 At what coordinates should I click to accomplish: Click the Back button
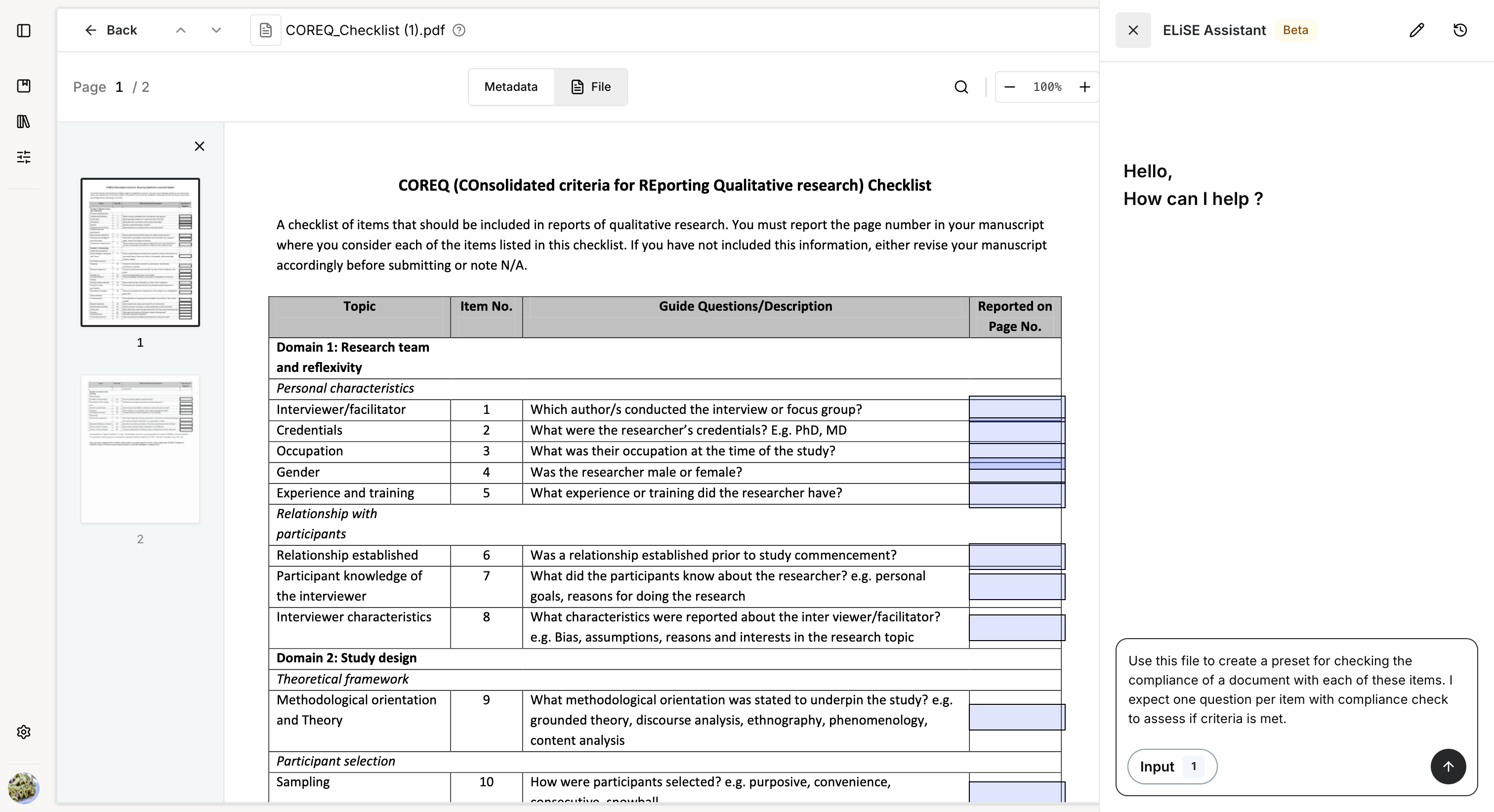click(110, 30)
